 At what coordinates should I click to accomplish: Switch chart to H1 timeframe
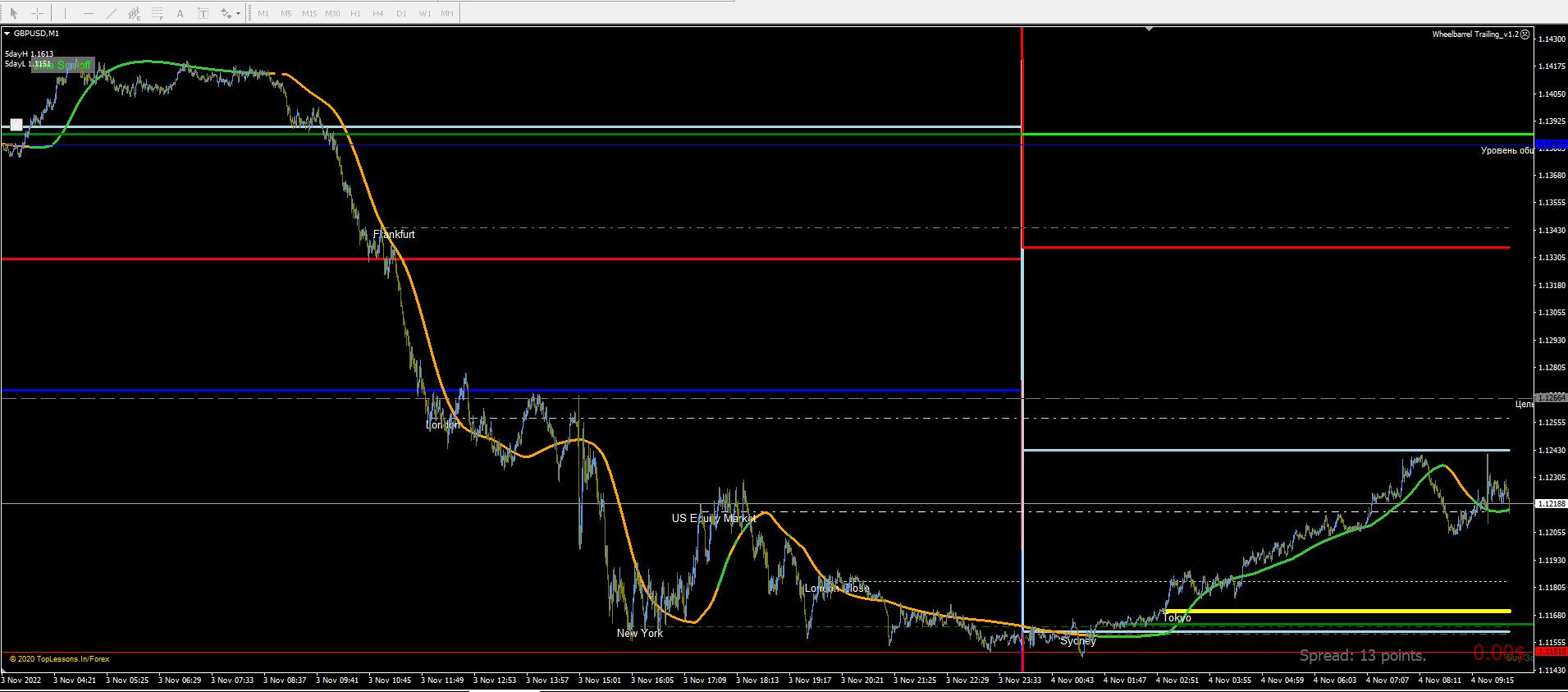pos(355,13)
